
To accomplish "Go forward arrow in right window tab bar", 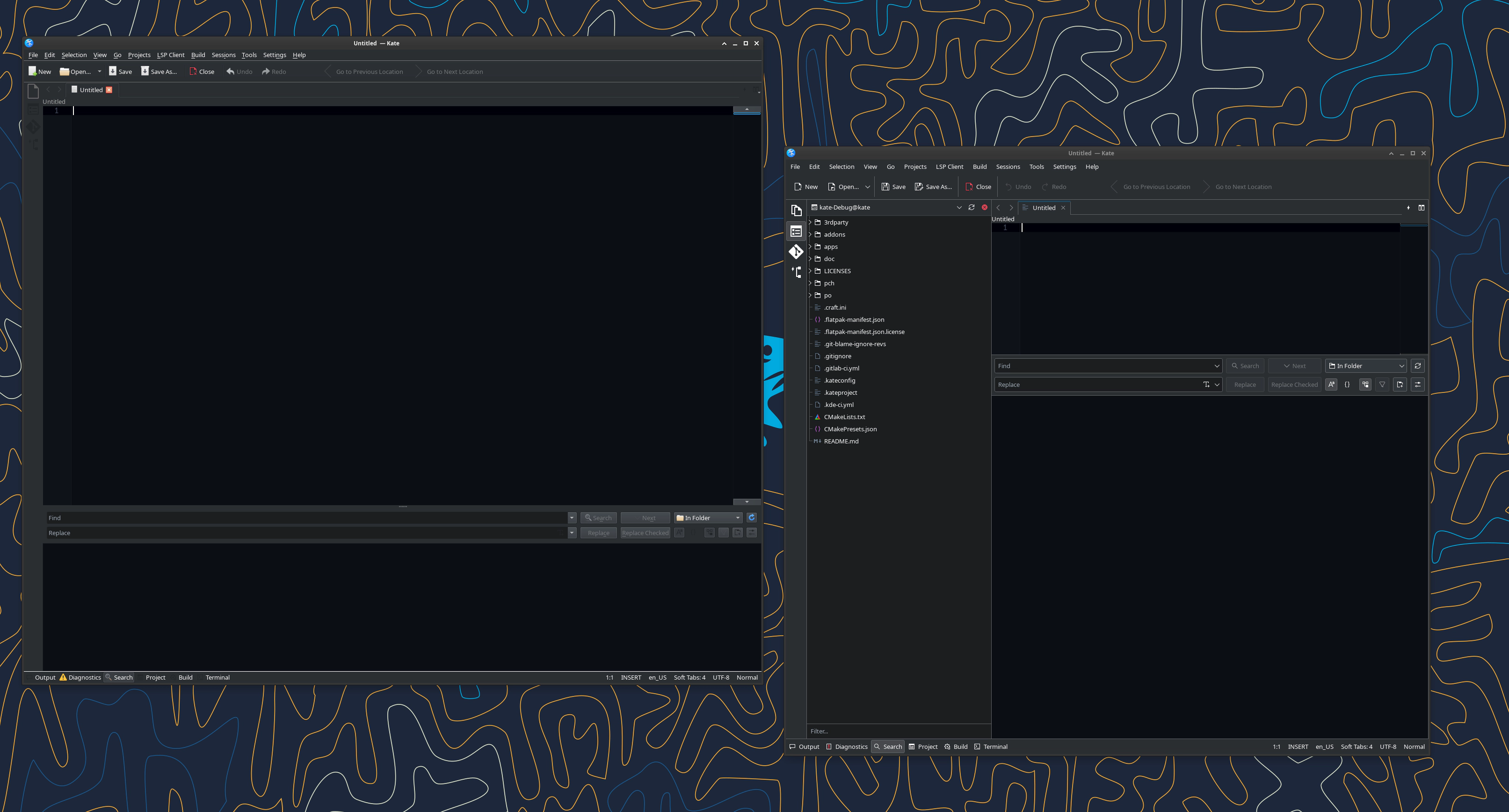I will pos(1011,207).
